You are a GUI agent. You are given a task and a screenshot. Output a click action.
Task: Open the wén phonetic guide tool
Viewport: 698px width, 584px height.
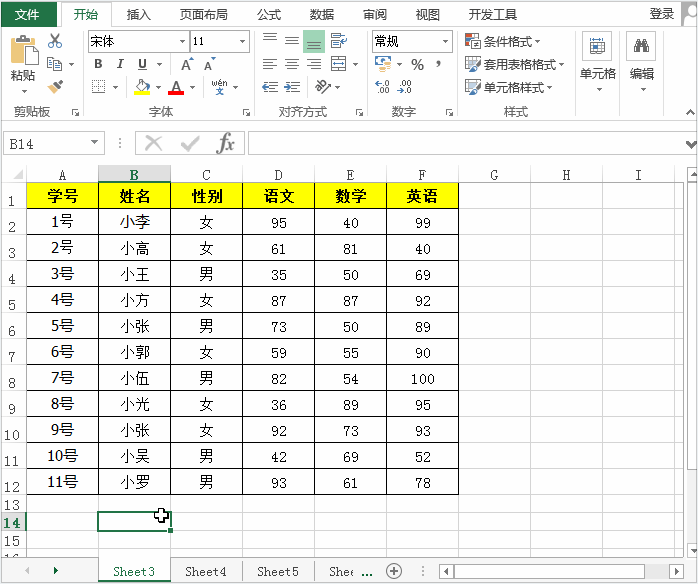pyautogui.click(x=219, y=86)
